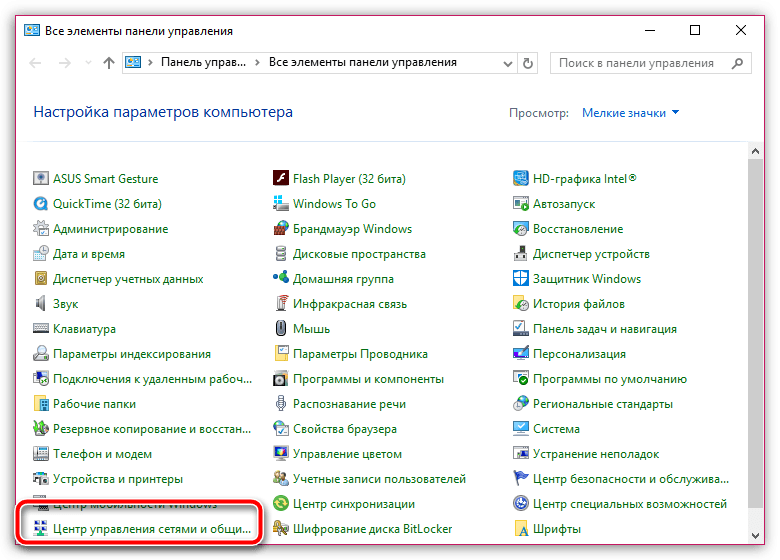Open Центр безопасности и обслужива... link
Viewport: 780px width, 560px height.
[631, 479]
